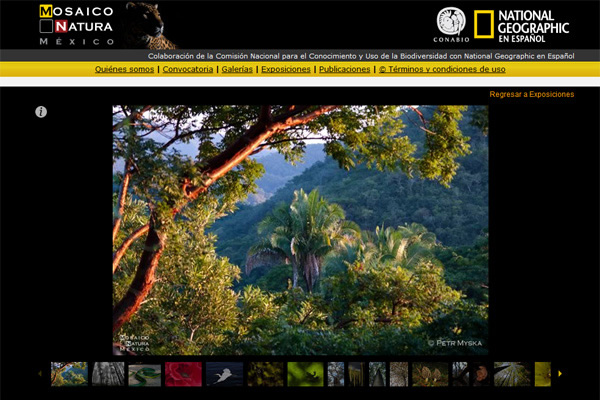The width and height of the screenshot is (600, 400).
Task: Select the first jungle thumbnail
Action: click(69, 374)
